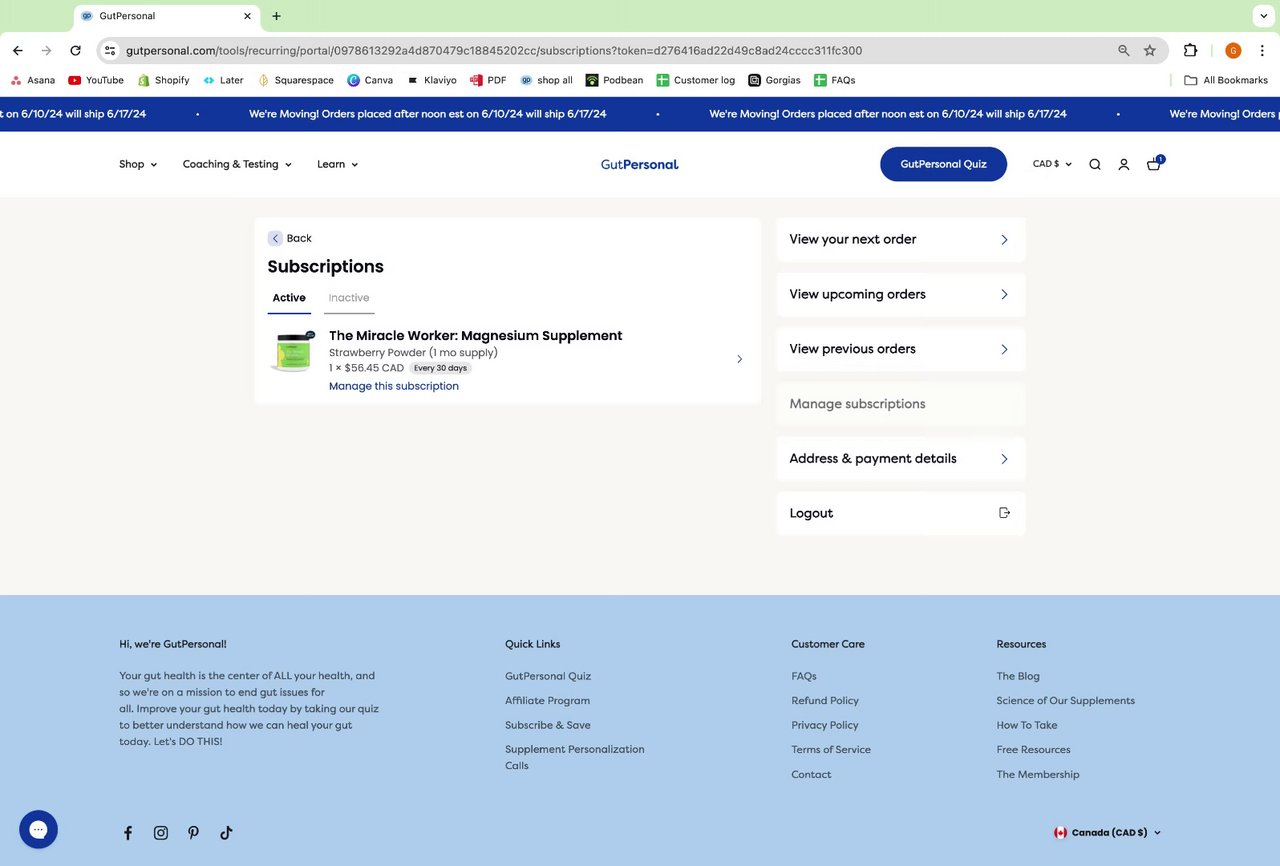The height and width of the screenshot is (866, 1280).
Task: Open View previous orders
Action: pyautogui.click(x=901, y=349)
